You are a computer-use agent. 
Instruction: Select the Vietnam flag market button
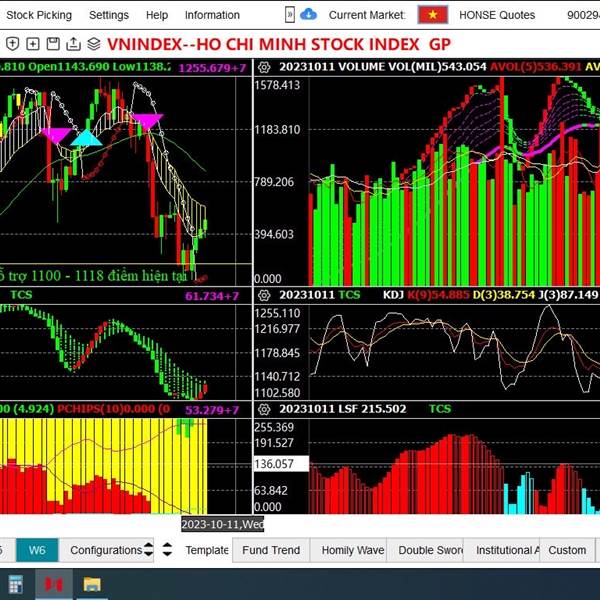[x=432, y=15]
